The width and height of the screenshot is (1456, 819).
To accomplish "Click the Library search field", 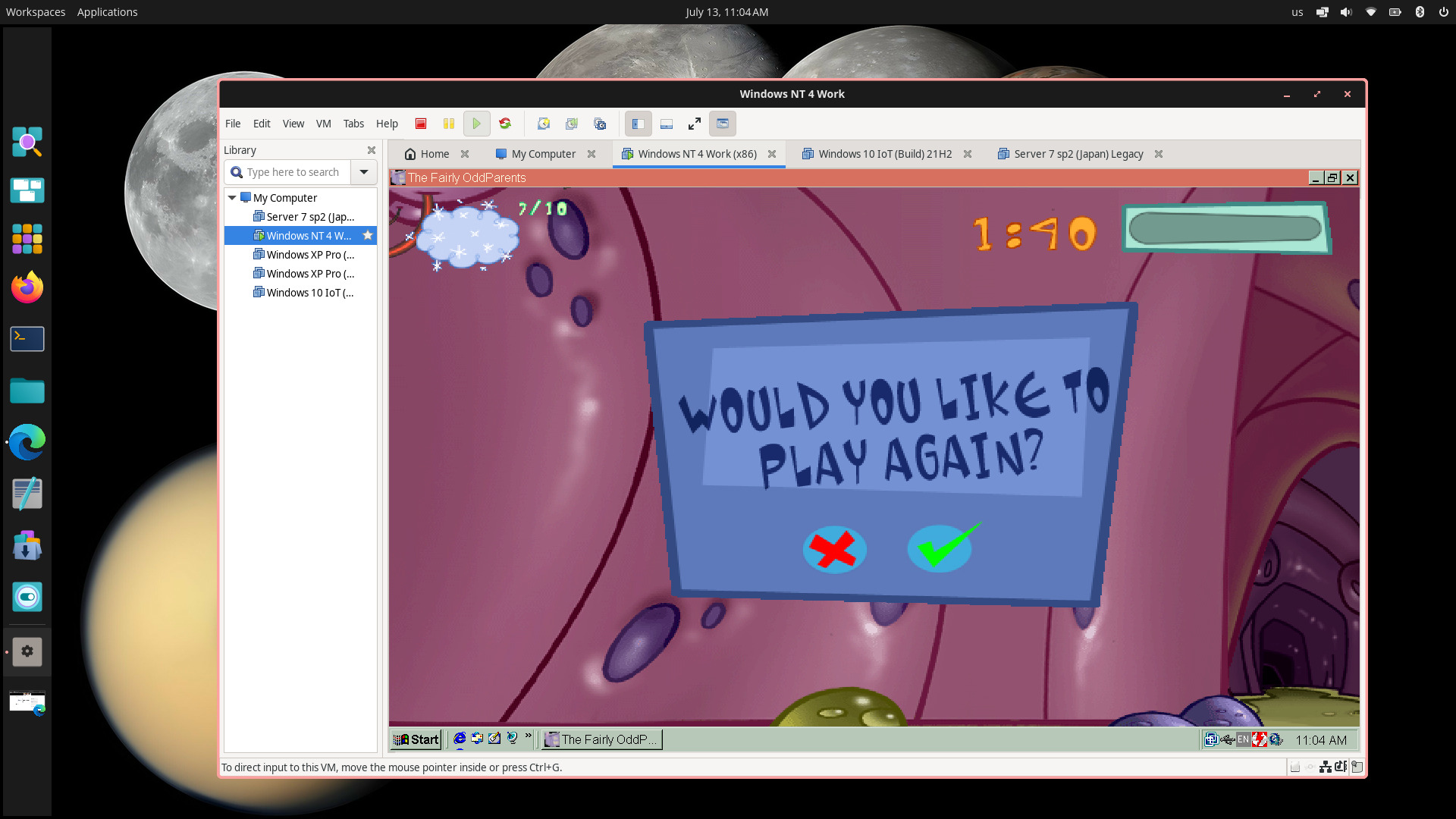I will point(287,172).
